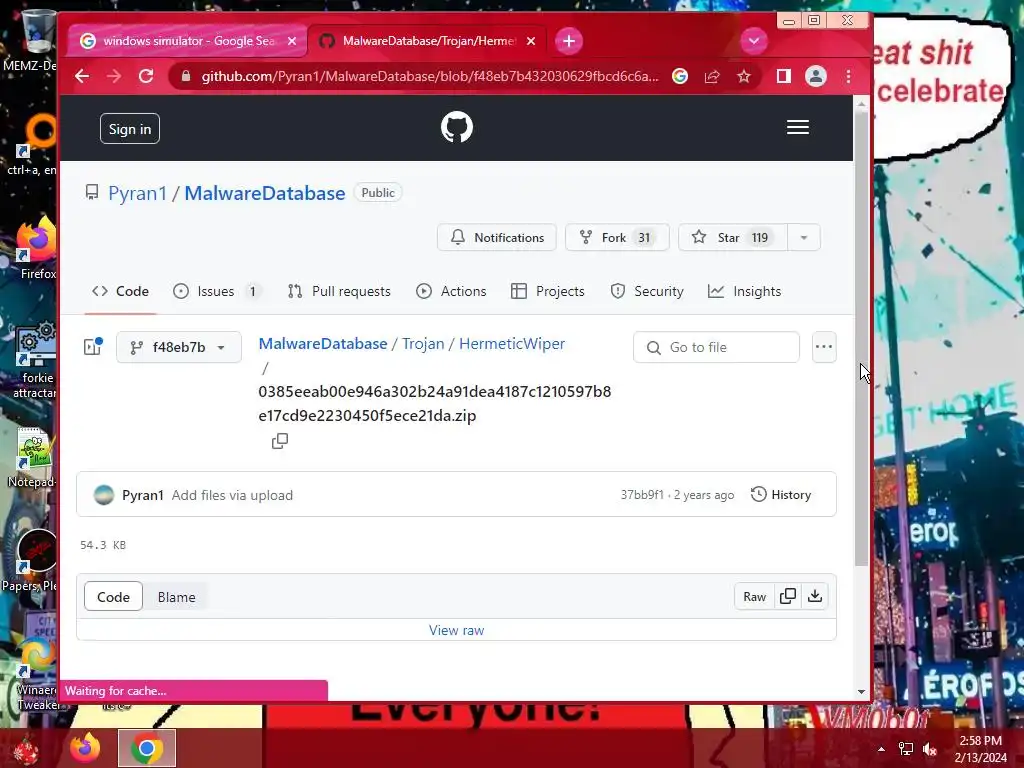The height and width of the screenshot is (768, 1024).
Task: Copy the file path icon
Action: [280, 441]
